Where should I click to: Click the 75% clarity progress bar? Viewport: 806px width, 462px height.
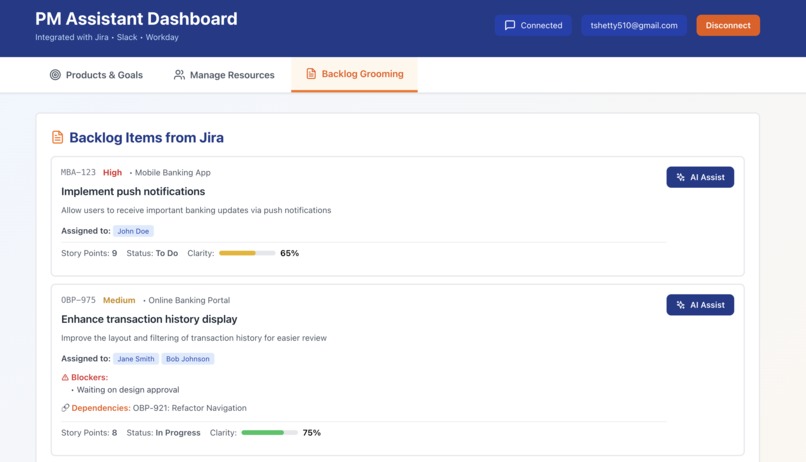coord(269,433)
